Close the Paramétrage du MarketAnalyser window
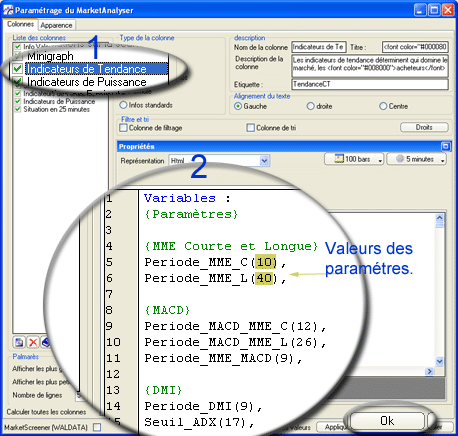This screenshot has height=436, width=458. [x=448, y=10]
